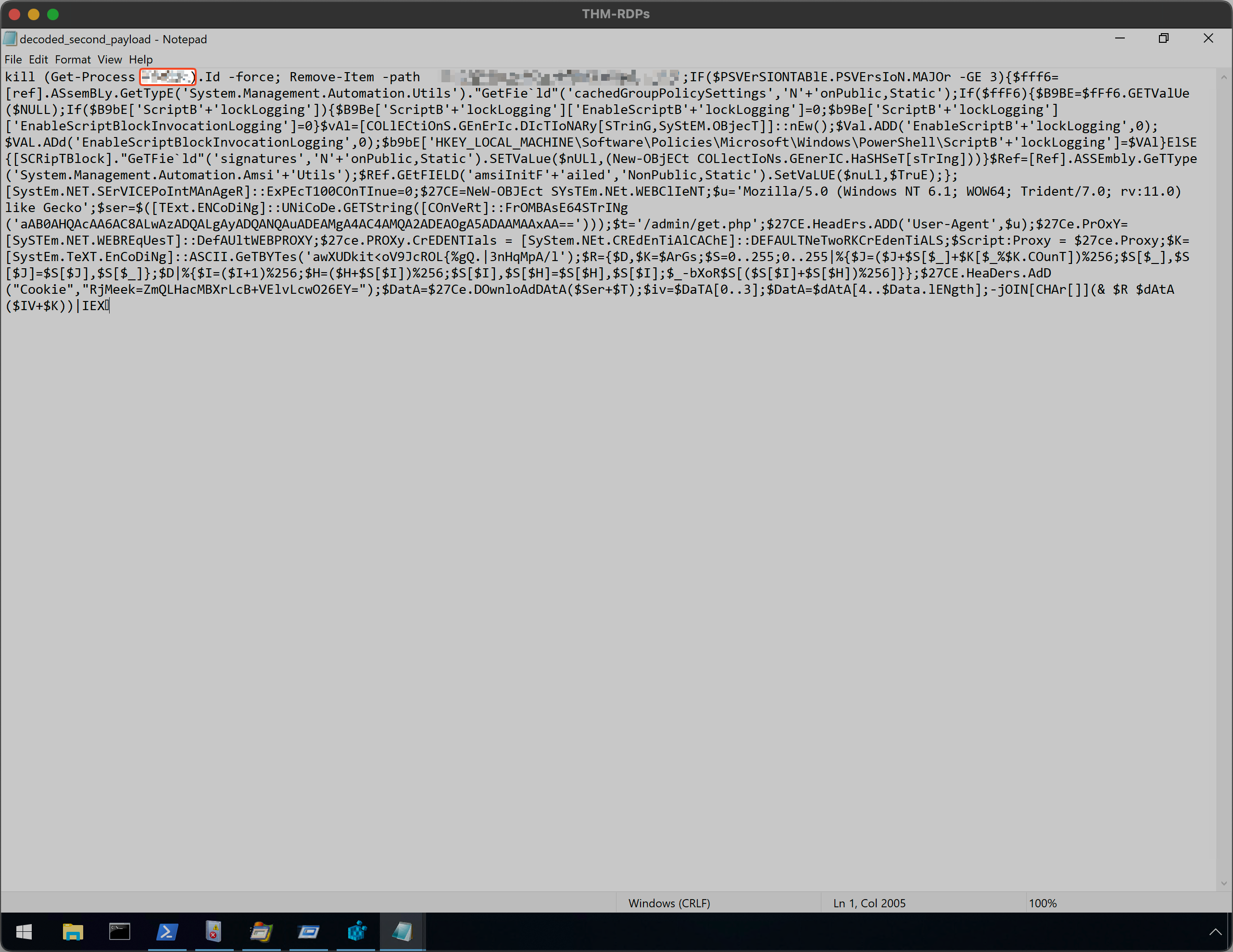Open the blue cubes app in taskbar
The image size is (1233, 952).
[x=356, y=932]
